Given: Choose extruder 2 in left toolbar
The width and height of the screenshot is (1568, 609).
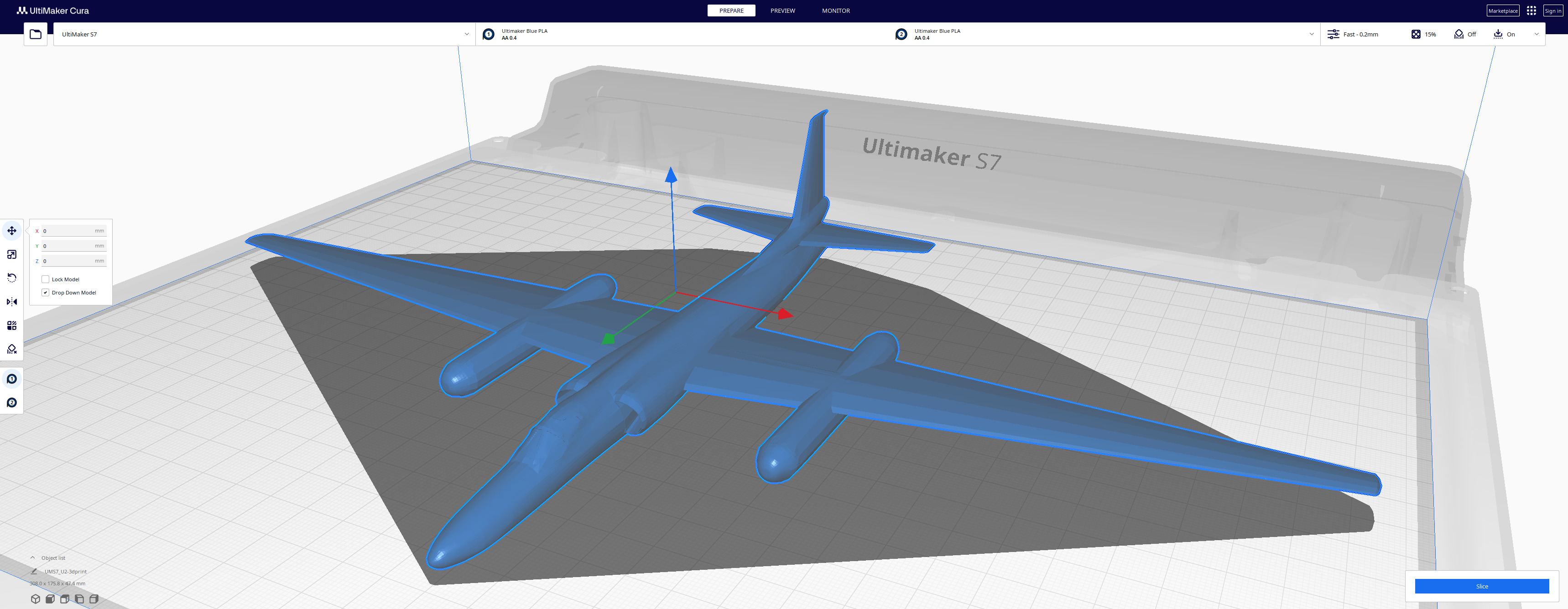Looking at the screenshot, I should [11, 403].
